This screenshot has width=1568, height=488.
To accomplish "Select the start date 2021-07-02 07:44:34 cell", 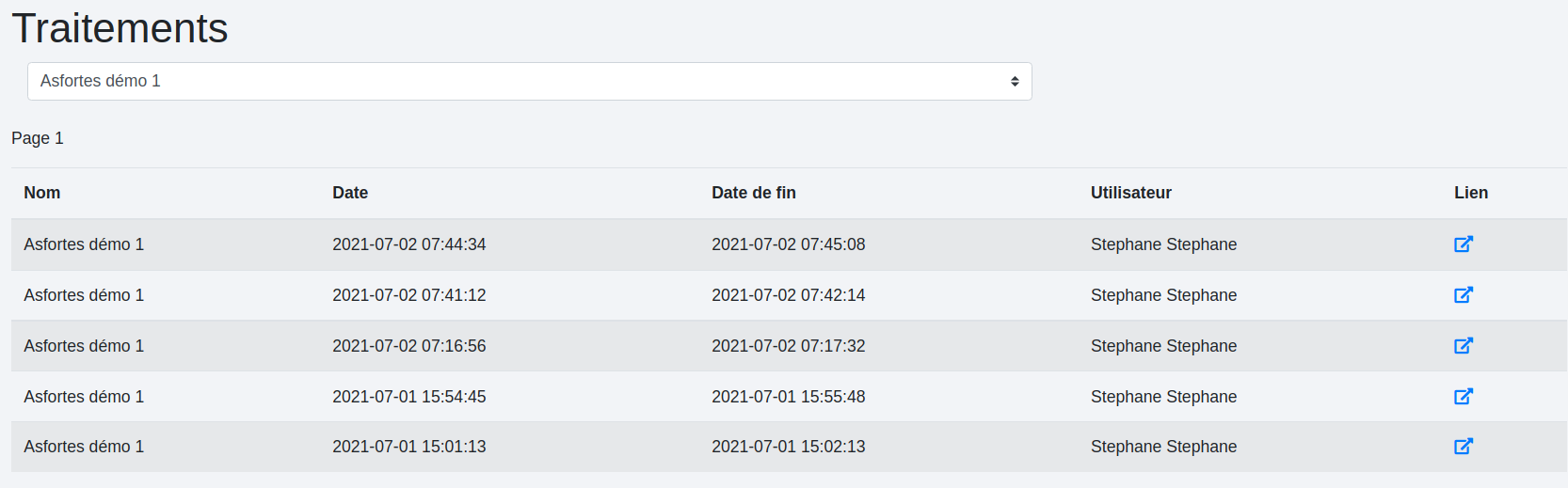I will pyautogui.click(x=408, y=244).
